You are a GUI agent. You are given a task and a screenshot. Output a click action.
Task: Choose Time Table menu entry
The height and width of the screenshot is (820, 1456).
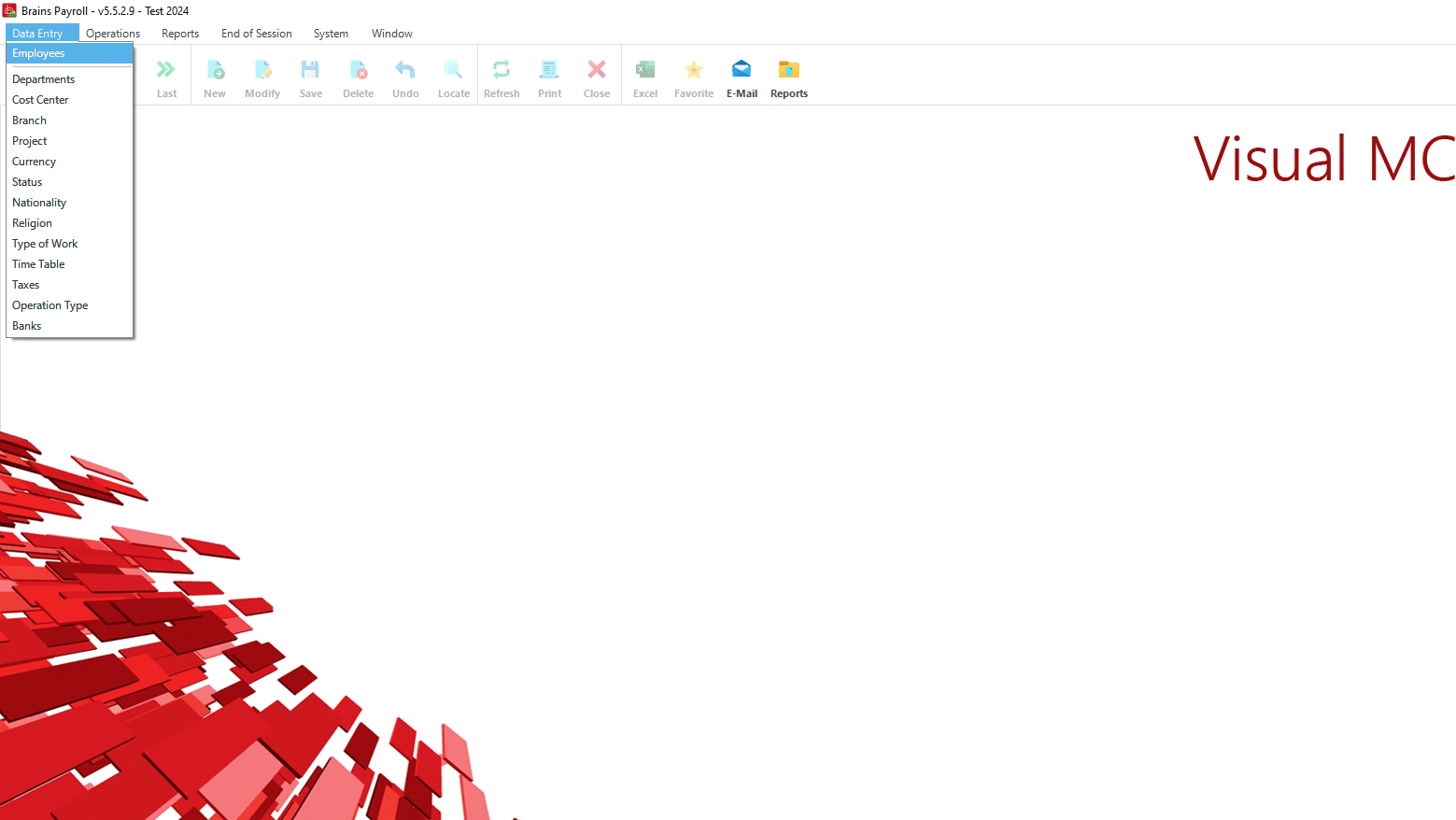(69, 264)
